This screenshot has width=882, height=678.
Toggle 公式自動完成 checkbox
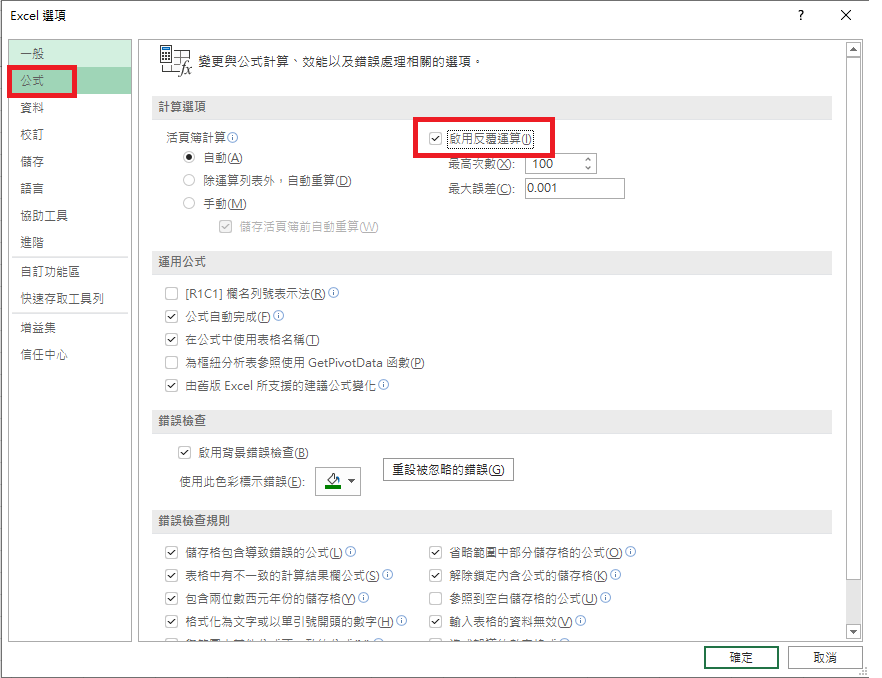[172, 317]
